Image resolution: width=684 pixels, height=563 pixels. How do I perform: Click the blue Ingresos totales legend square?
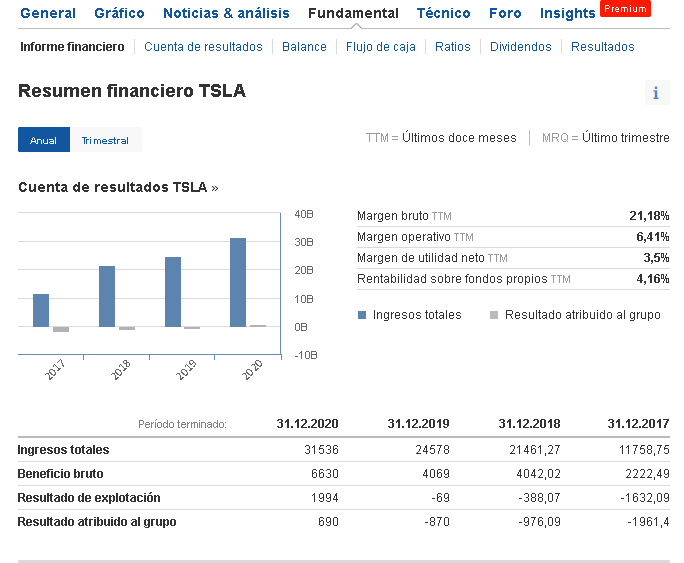point(362,315)
